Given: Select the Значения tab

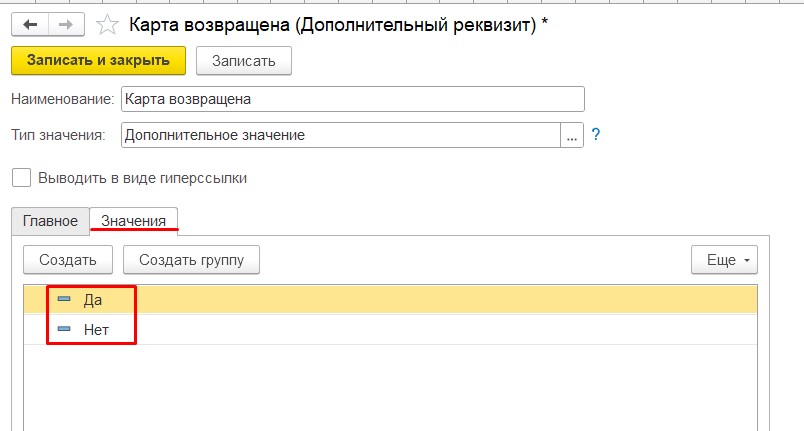Looking at the screenshot, I should coord(134,220).
